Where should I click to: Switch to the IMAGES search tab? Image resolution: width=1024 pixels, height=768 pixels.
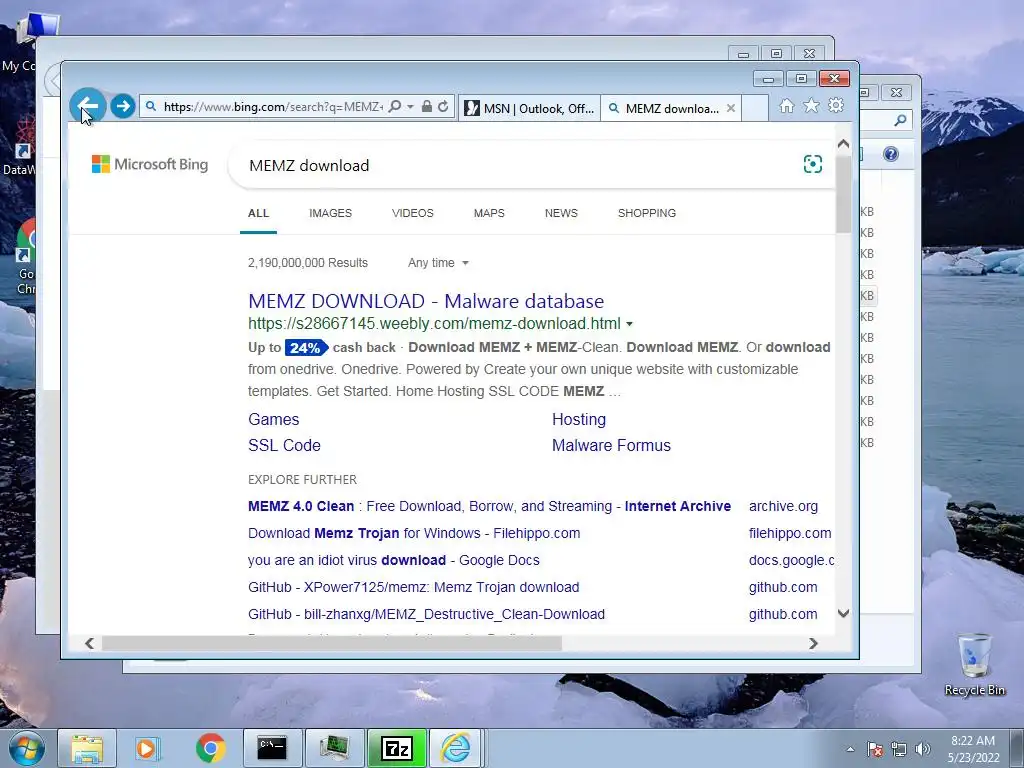click(330, 213)
